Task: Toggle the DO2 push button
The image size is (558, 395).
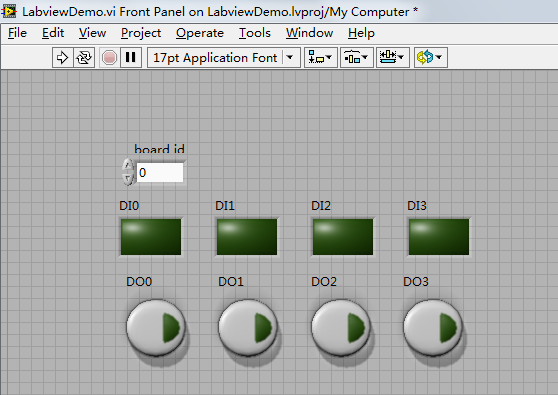Action: tap(341, 327)
